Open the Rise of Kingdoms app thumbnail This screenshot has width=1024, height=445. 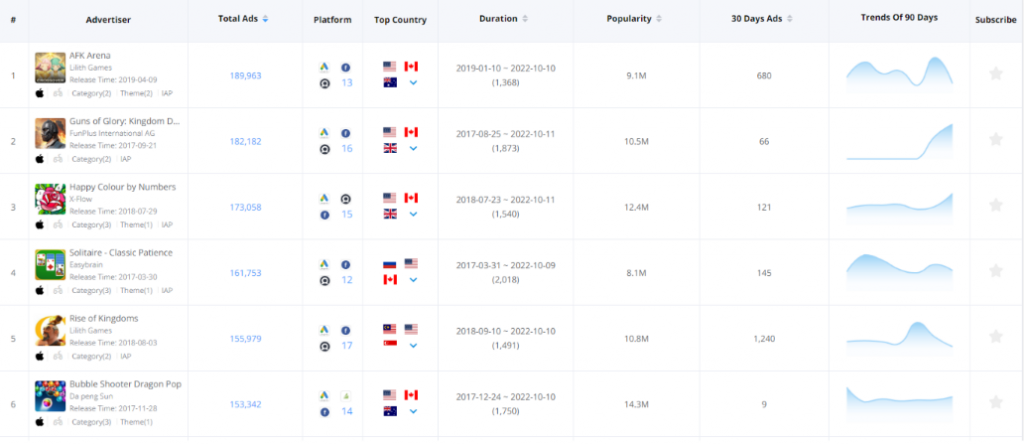(x=50, y=331)
